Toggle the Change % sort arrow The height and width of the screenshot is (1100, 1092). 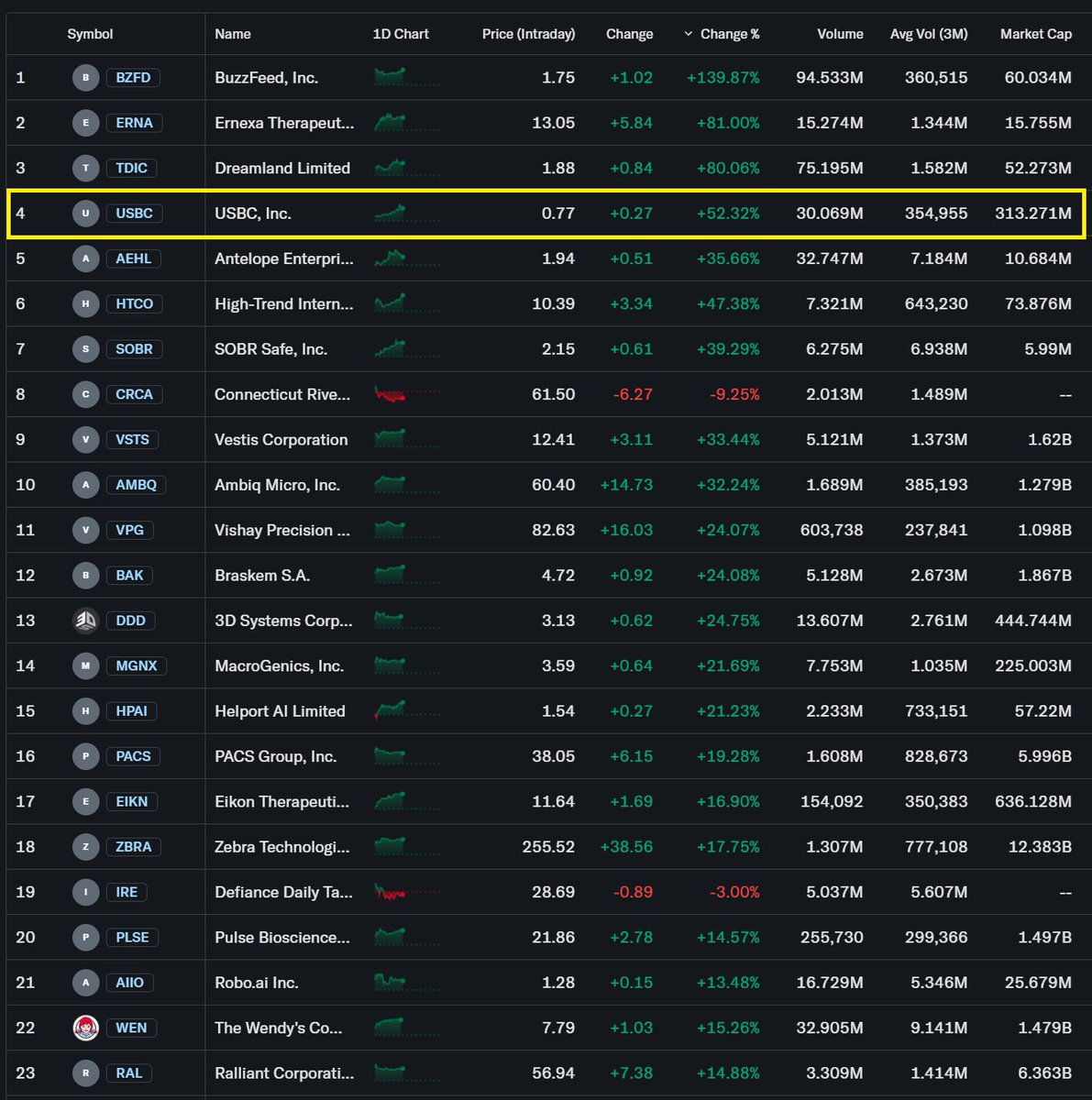click(x=689, y=34)
